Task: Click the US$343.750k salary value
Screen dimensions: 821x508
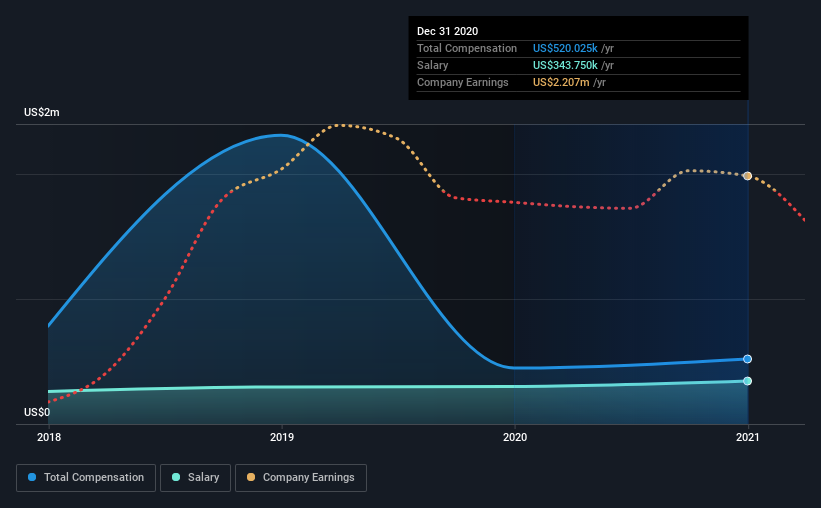Action: point(565,65)
